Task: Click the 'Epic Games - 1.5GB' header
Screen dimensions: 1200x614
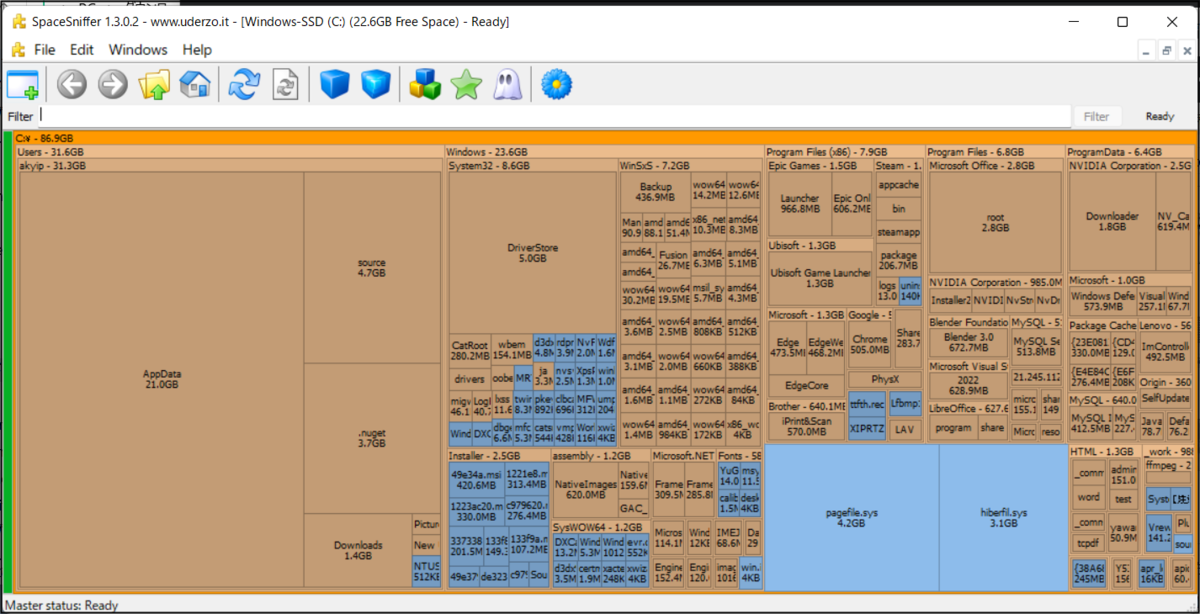Action: [x=819, y=165]
